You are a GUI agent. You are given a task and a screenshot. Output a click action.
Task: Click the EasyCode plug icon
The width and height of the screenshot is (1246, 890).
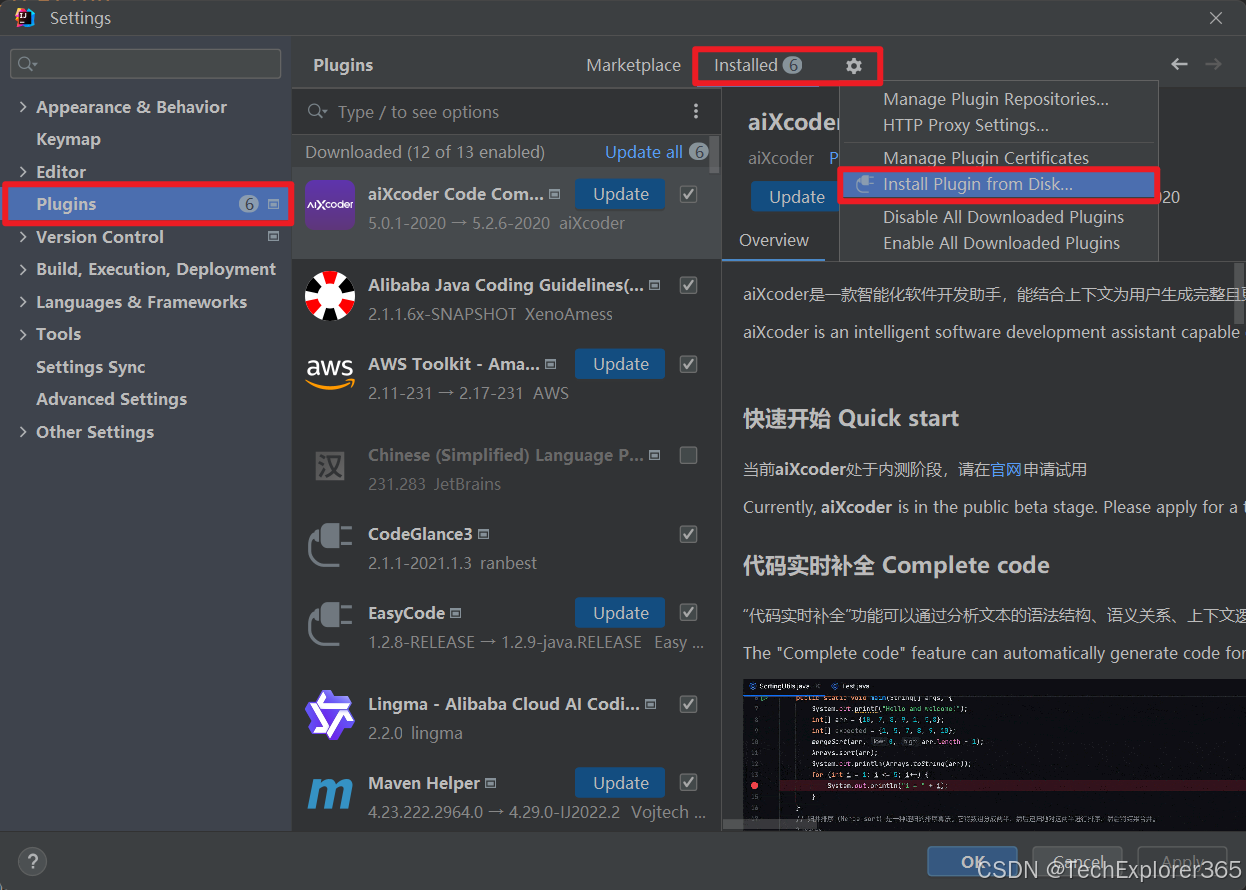(x=330, y=624)
